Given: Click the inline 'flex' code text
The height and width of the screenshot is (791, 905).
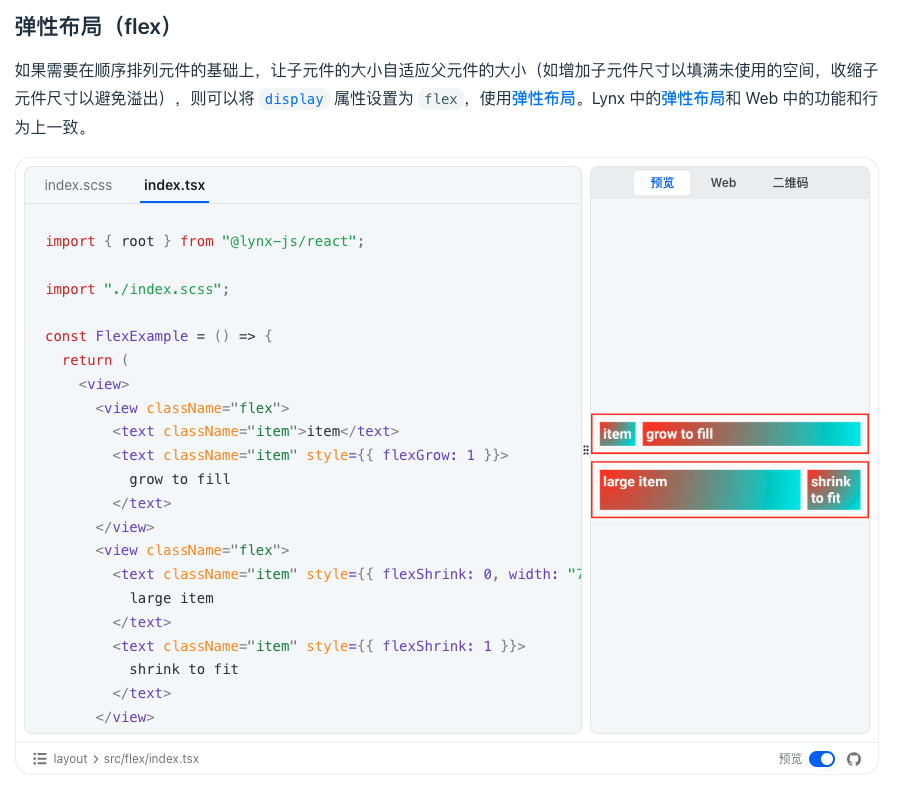Looking at the screenshot, I should pyautogui.click(x=441, y=99).
